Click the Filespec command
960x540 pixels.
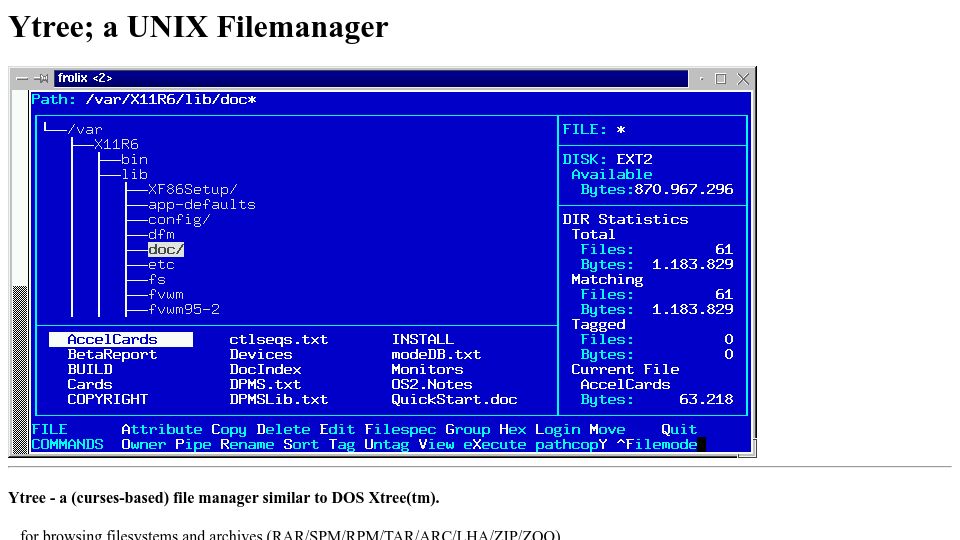[400, 429]
